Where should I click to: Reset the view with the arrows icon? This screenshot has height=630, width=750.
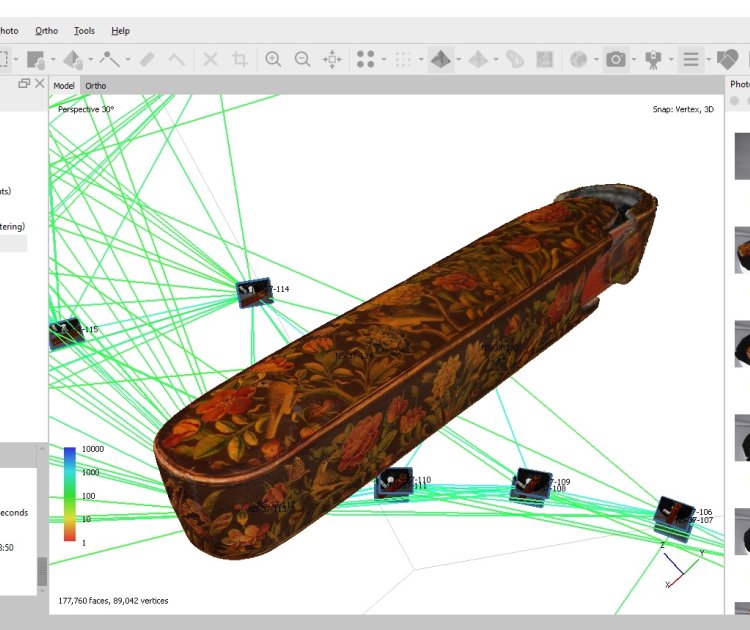click(332, 59)
